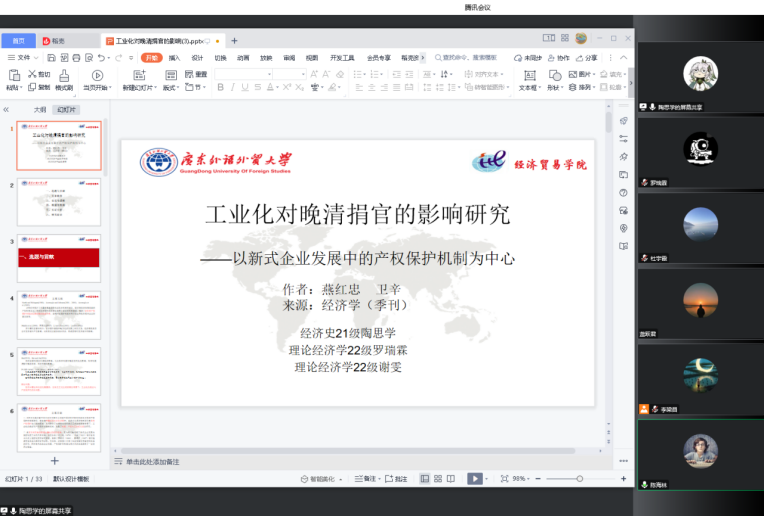Switch to slide sorter view icon

[439, 479]
